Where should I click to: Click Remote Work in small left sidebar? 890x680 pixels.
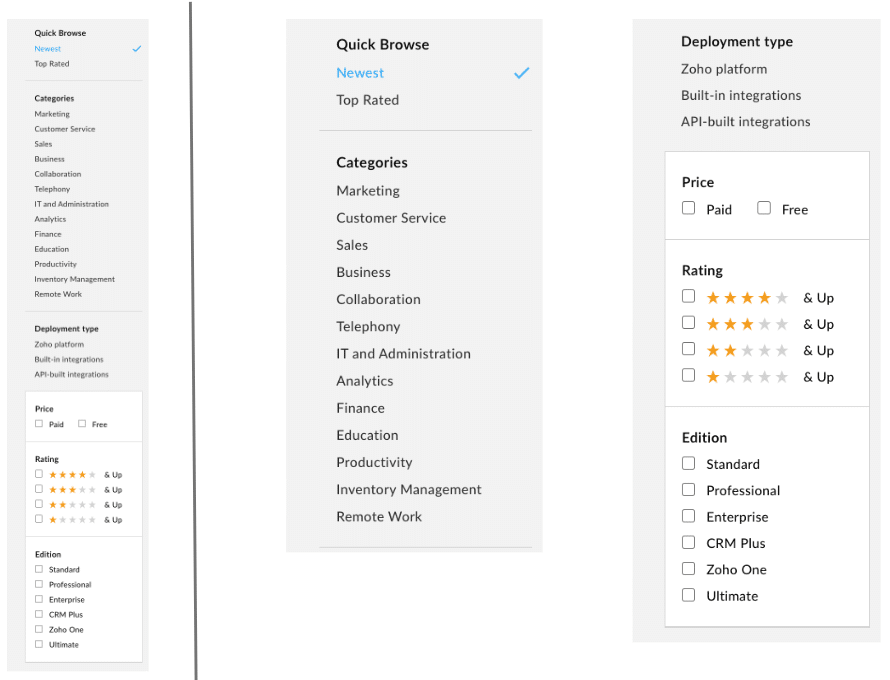[x=58, y=294]
